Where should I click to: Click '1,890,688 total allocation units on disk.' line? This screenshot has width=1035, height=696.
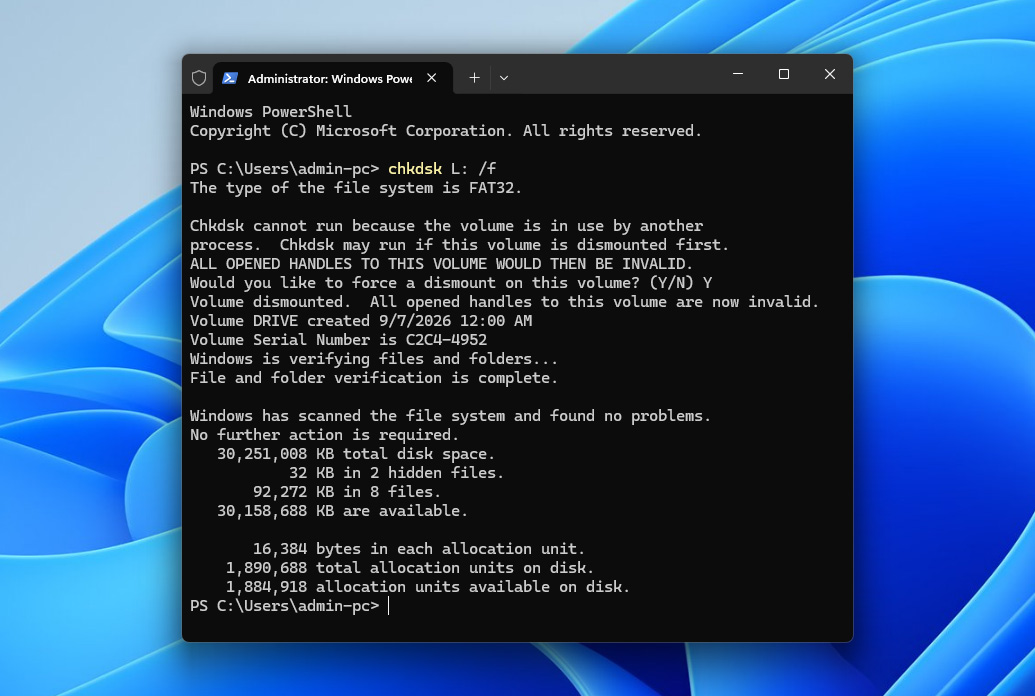pyautogui.click(x=409, y=569)
